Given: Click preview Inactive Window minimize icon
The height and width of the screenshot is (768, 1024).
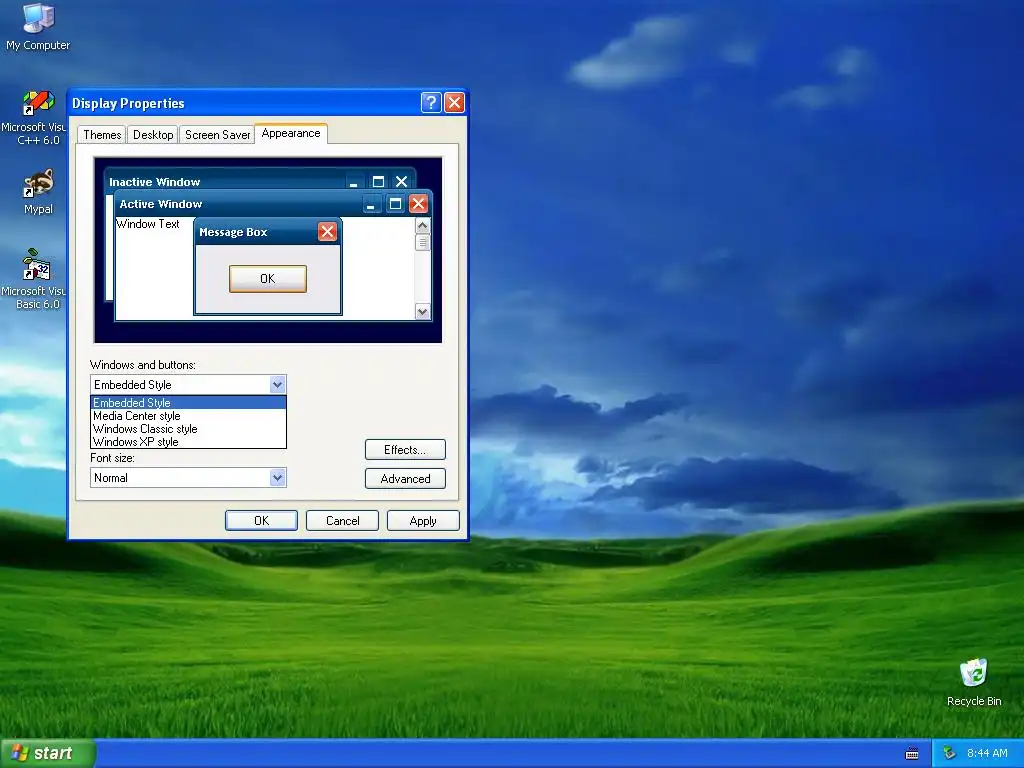Looking at the screenshot, I should click(x=353, y=182).
